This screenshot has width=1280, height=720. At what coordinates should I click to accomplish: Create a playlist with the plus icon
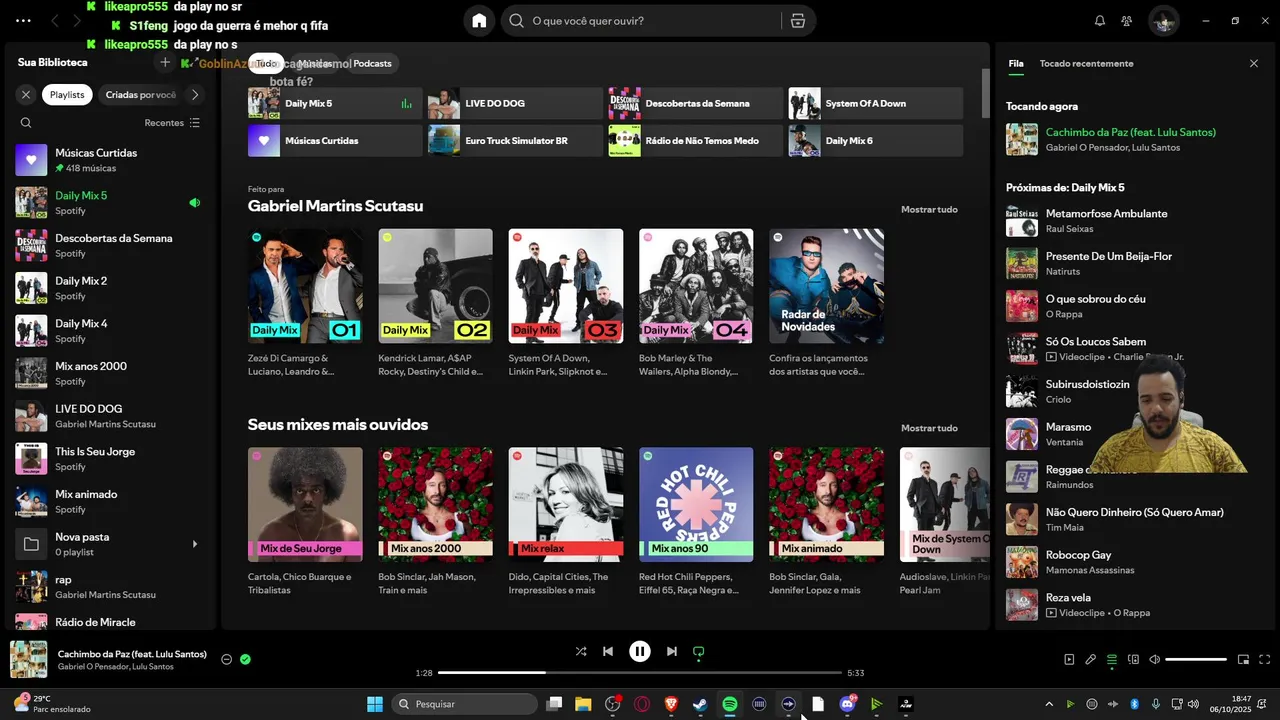click(x=165, y=62)
